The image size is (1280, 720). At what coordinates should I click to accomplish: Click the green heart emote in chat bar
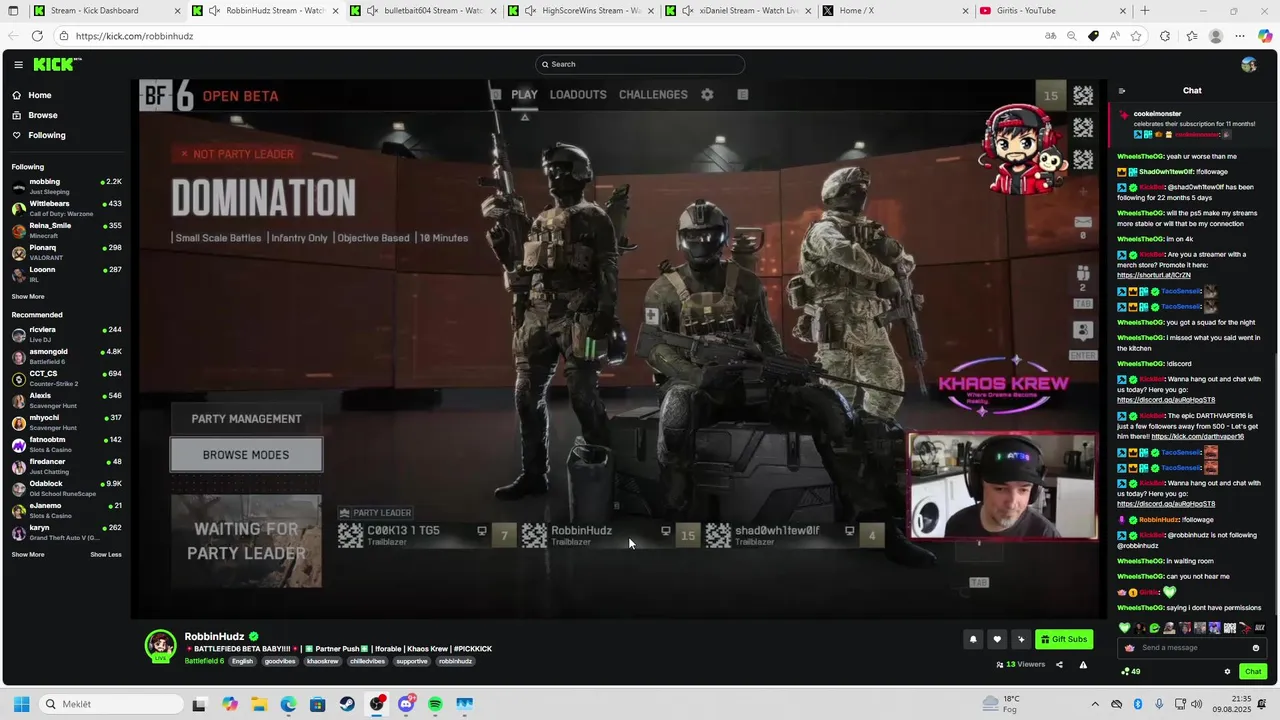pos(1124,628)
